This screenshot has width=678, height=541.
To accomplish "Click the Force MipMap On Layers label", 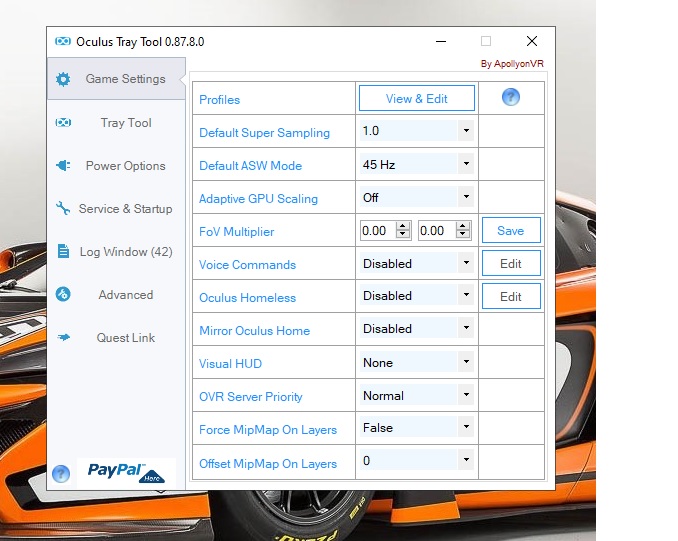I will click(x=268, y=430).
